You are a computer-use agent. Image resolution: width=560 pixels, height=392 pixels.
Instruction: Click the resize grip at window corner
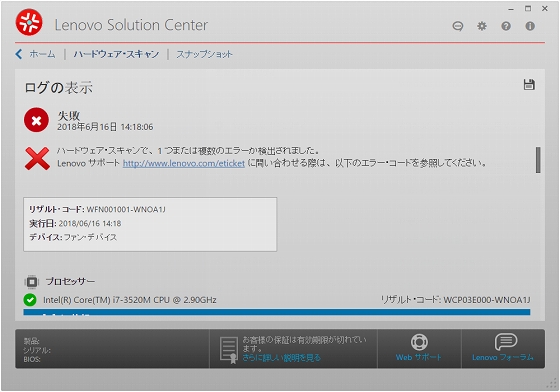[x=552, y=384]
